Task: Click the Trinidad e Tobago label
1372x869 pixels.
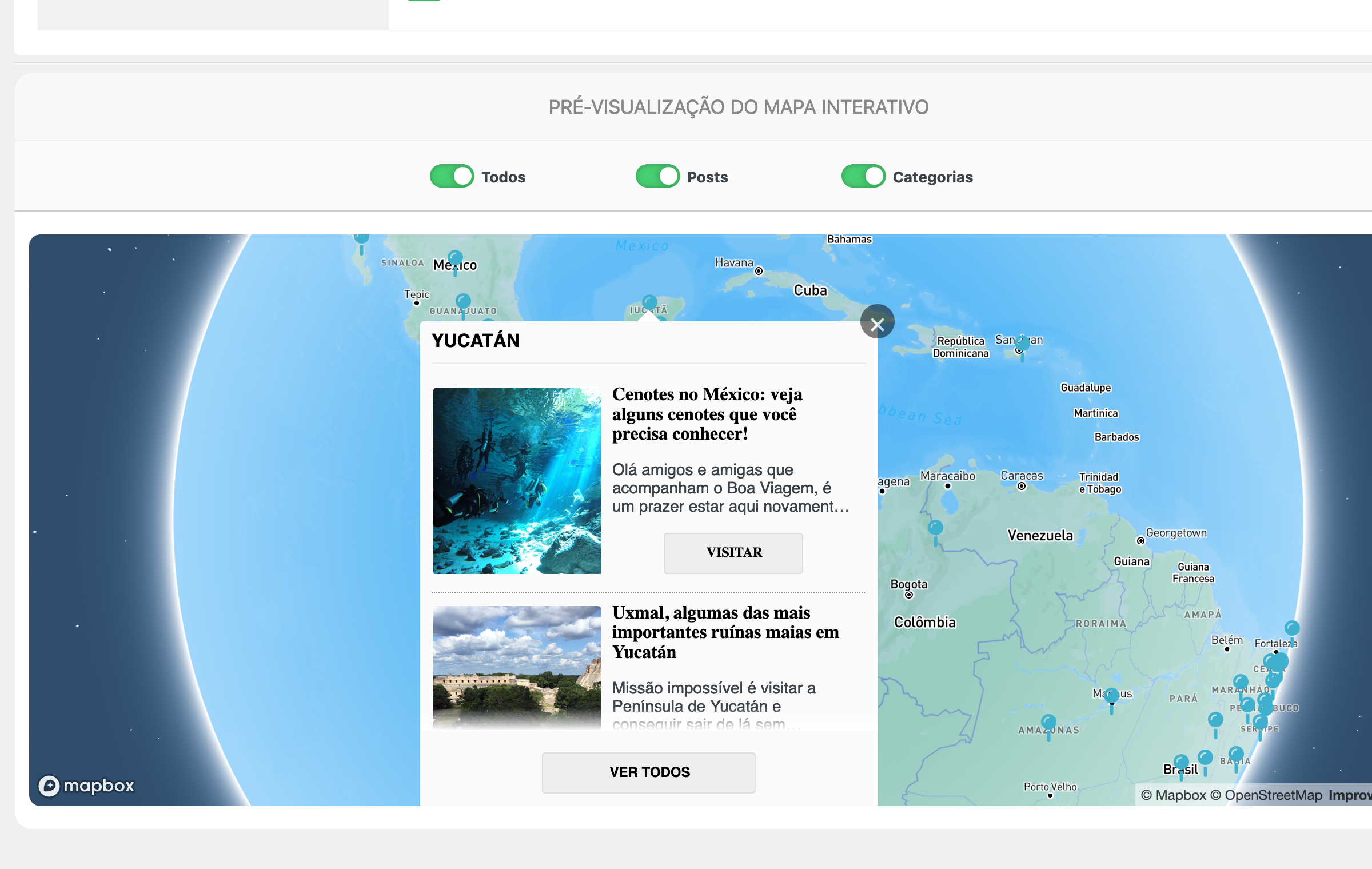Action: 1100,483
